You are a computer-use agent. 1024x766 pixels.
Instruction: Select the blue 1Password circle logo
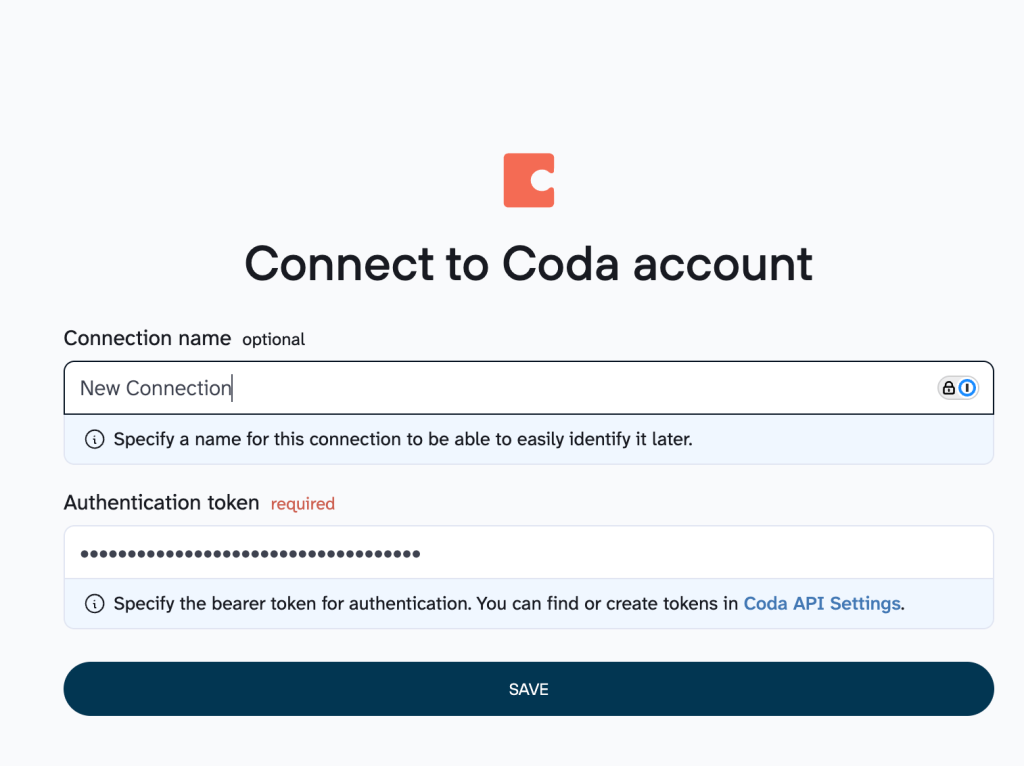(968, 388)
